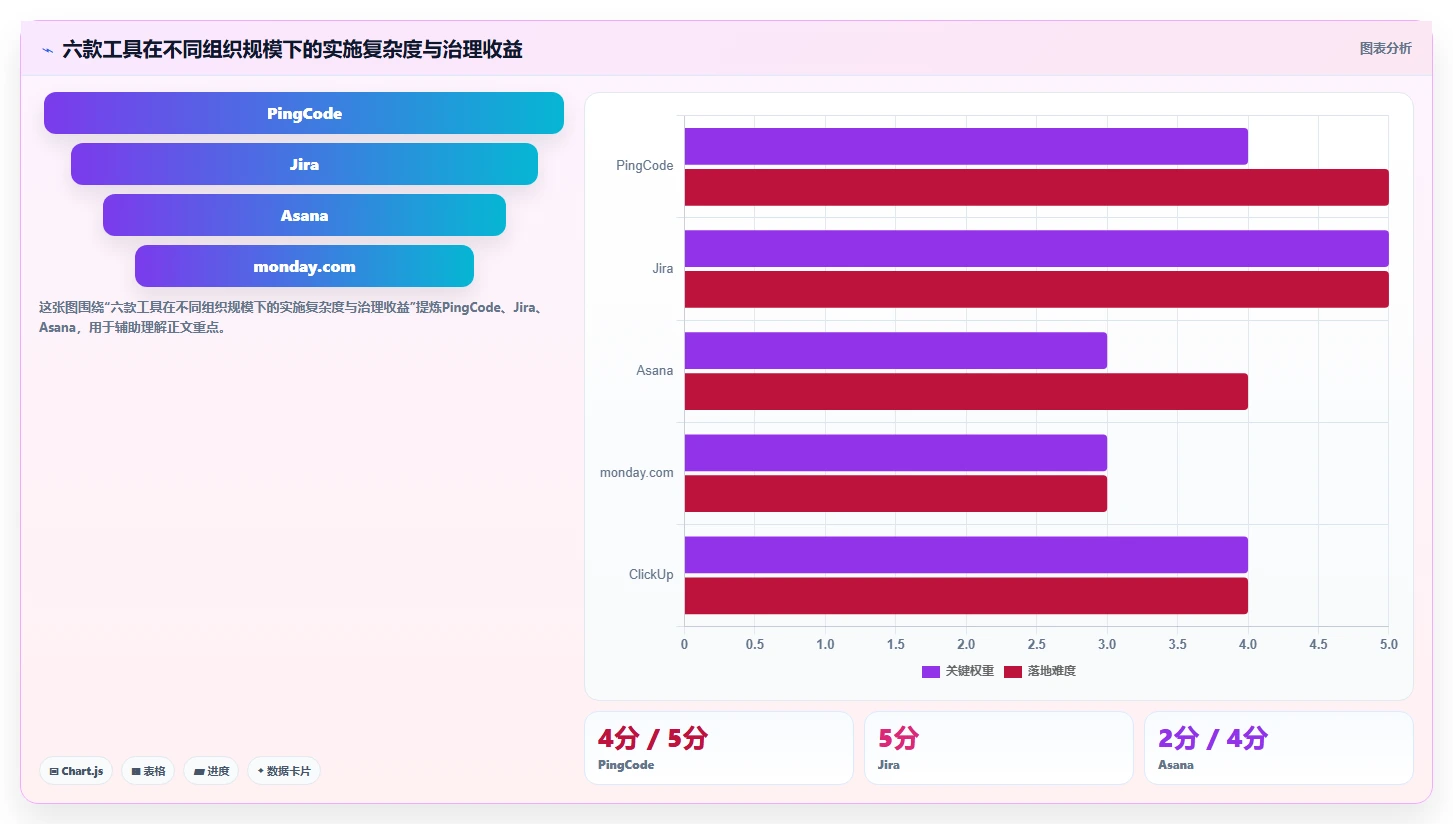The height and width of the screenshot is (824, 1453).
Task: Click the Chart.js tag chip
Action: [76, 771]
